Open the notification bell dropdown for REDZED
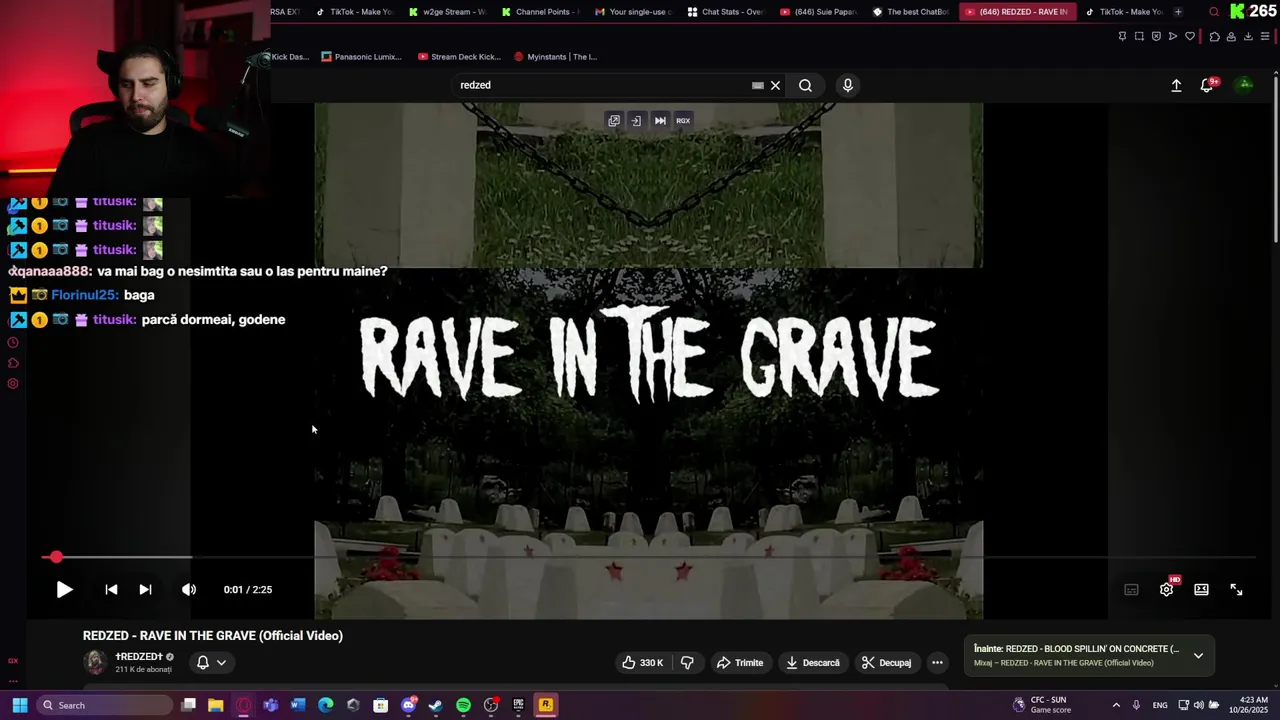The height and width of the screenshot is (720, 1280). click(x=211, y=662)
